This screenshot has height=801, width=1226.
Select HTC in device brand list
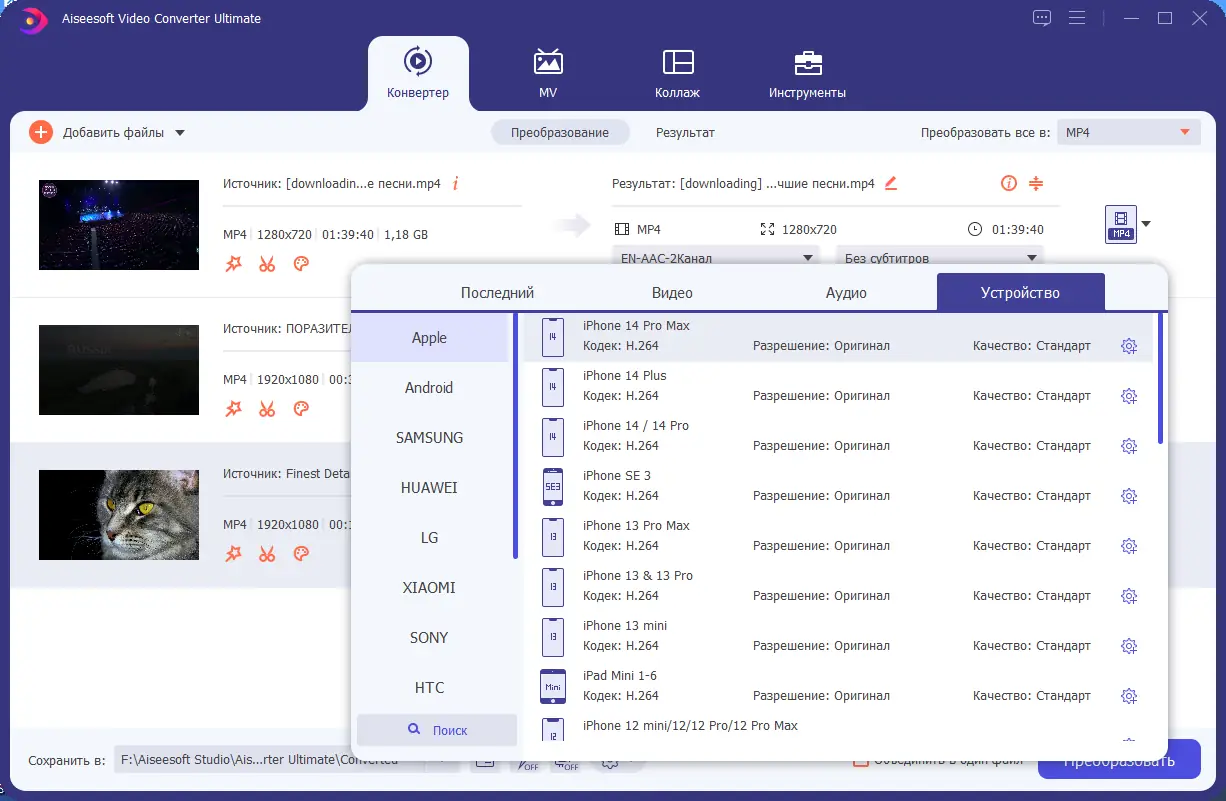(x=430, y=688)
